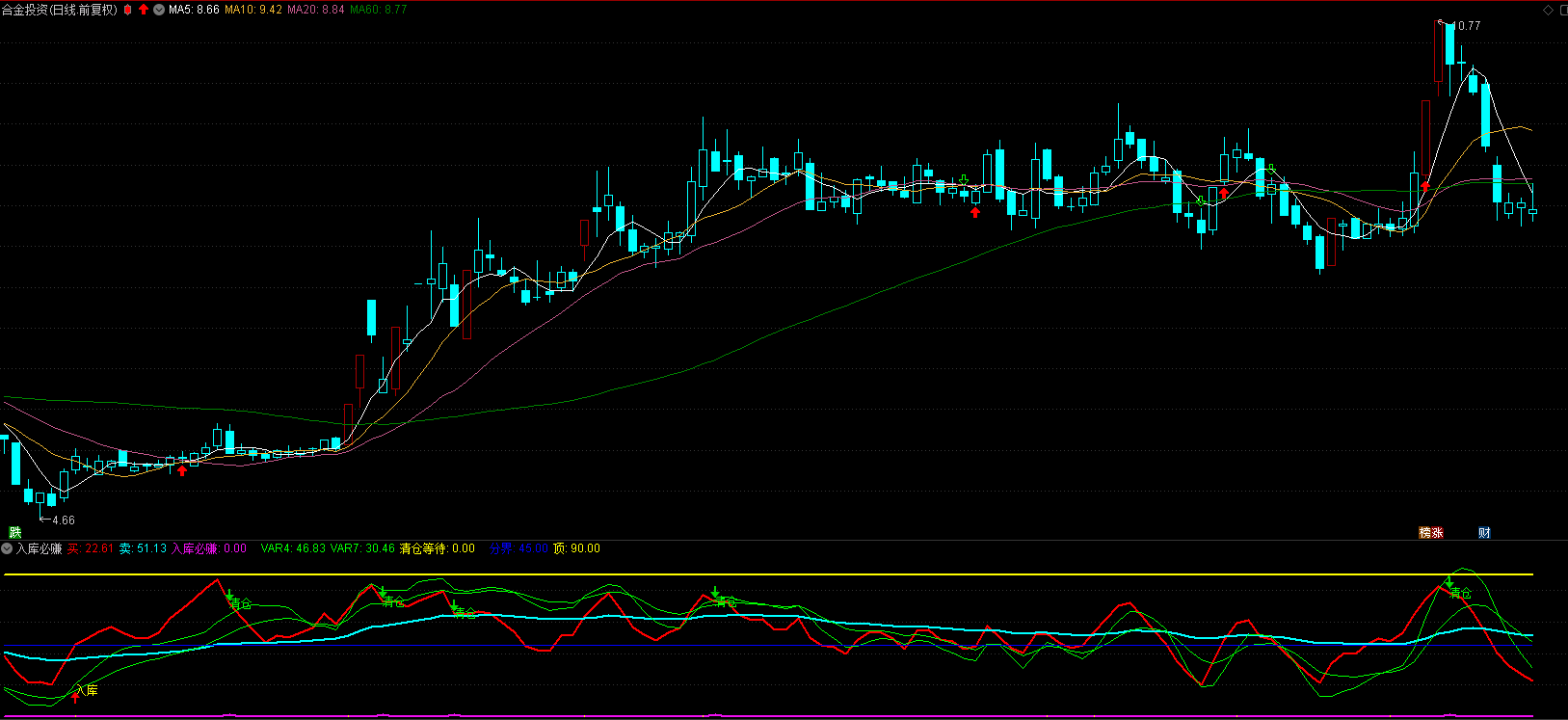Click the magenta 入库必赚: 0.00 value
This screenshot has height=720, width=1568.
[x=209, y=548]
